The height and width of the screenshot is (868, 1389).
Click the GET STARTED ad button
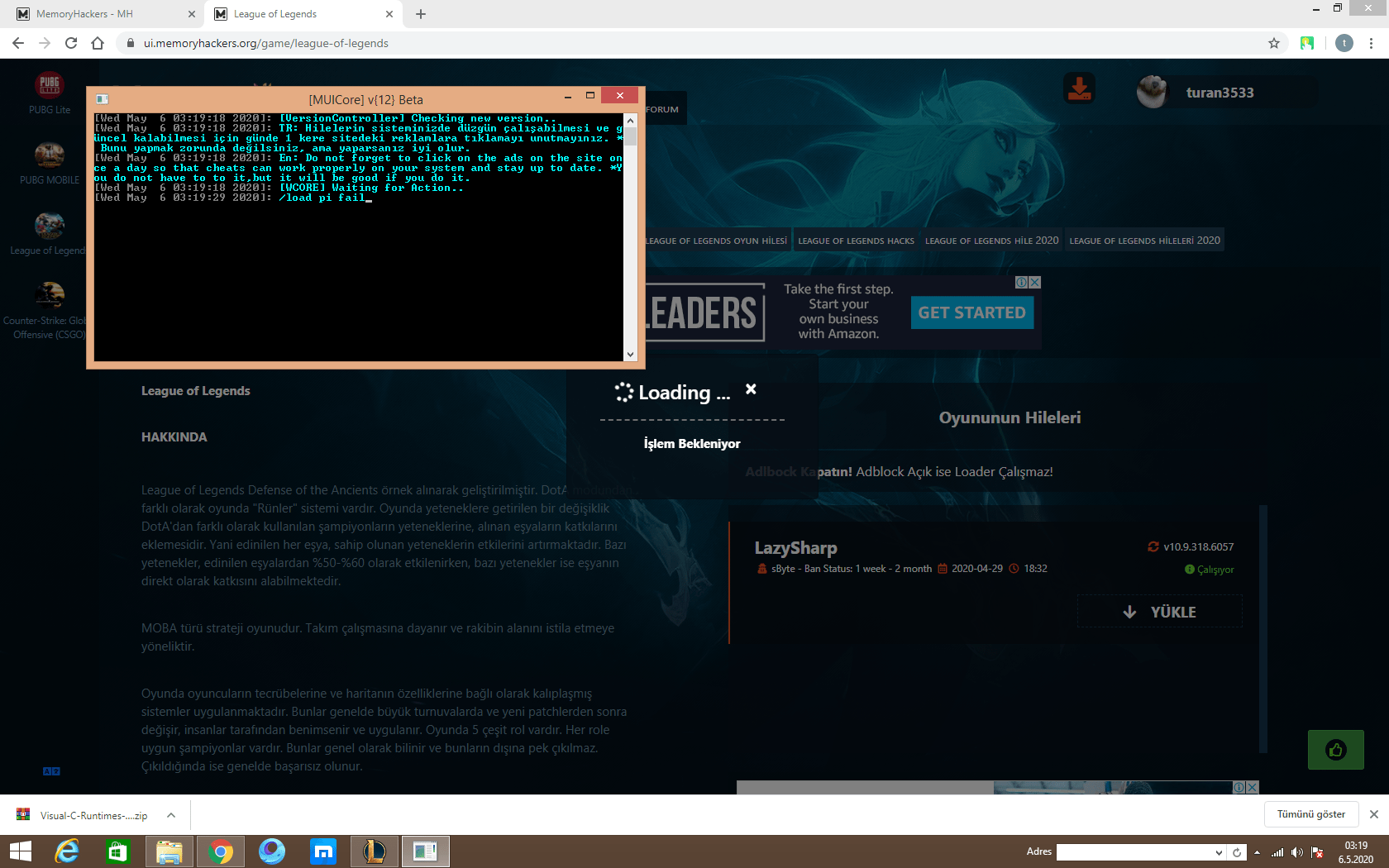[972, 312]
